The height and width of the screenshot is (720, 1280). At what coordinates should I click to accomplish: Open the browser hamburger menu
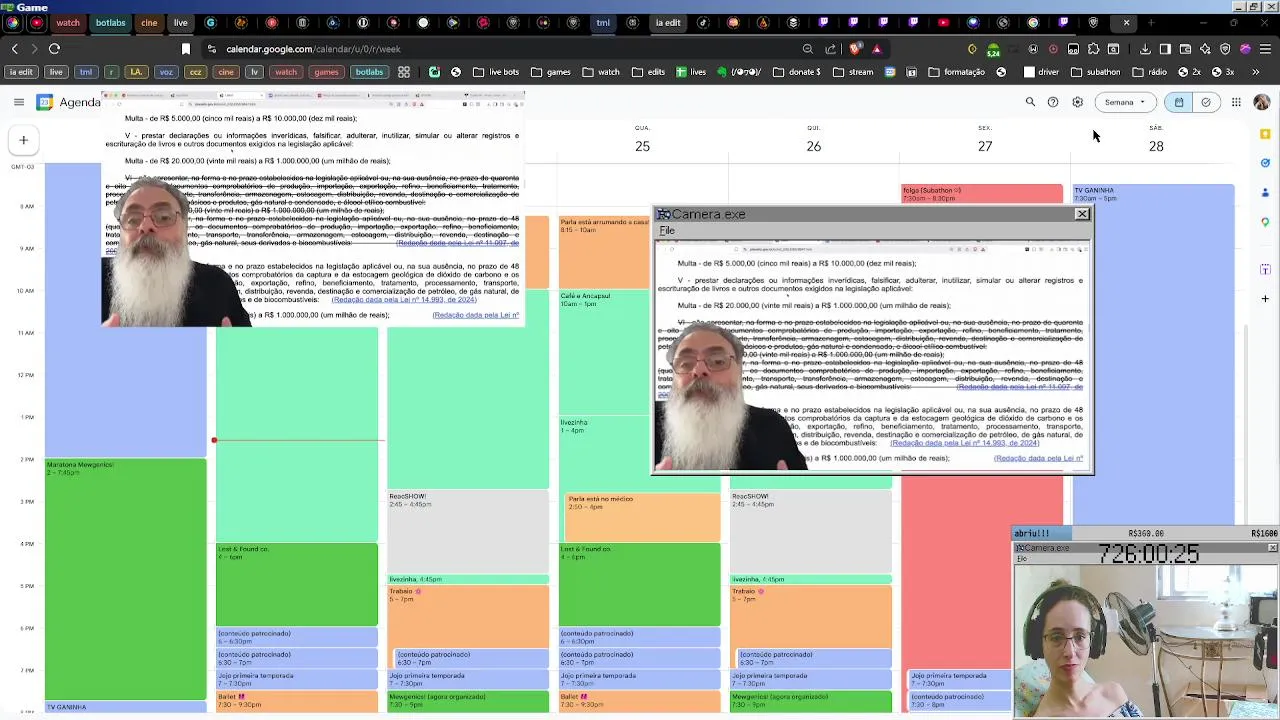pyautogui.click(x=1266, y=49)
